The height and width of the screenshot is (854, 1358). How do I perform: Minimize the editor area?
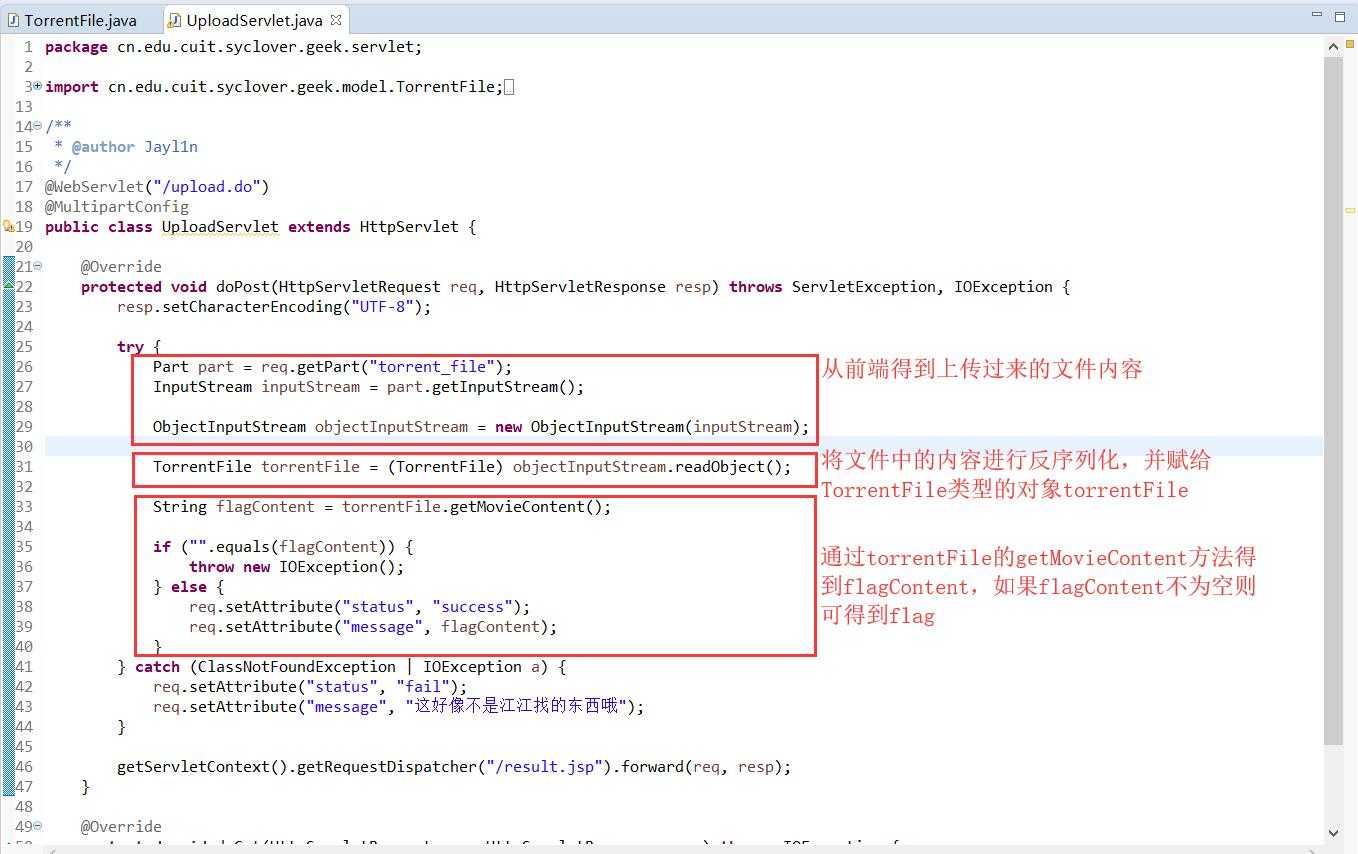tap(1318, 15)
